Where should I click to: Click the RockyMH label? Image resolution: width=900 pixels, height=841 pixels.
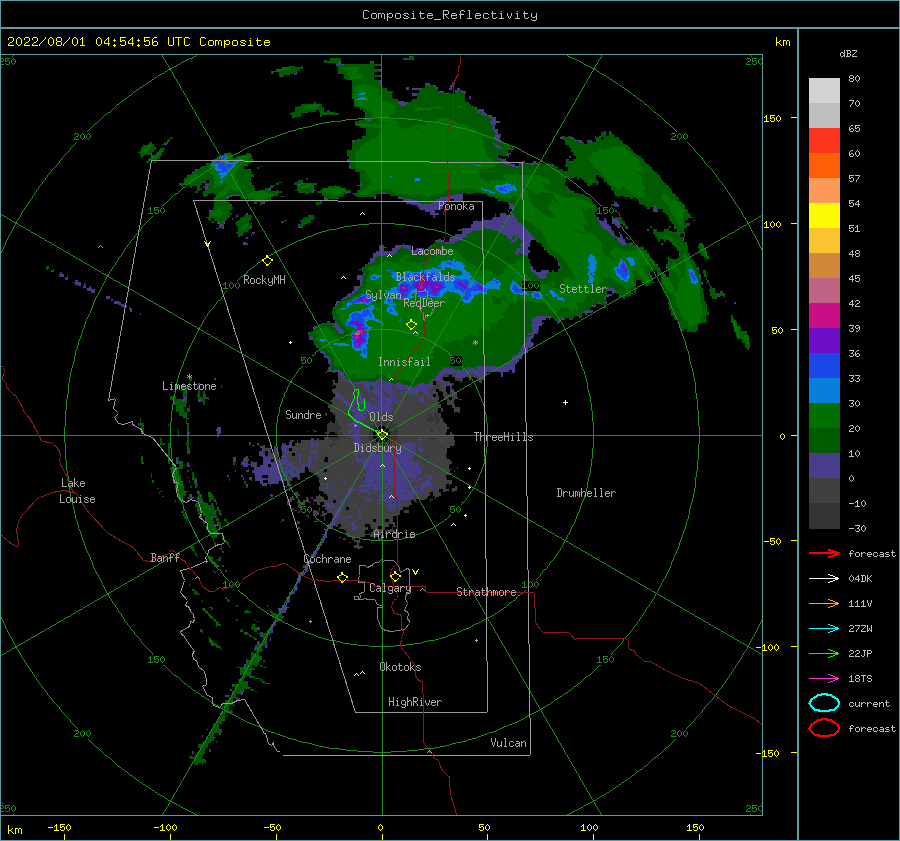pos(264,280)
